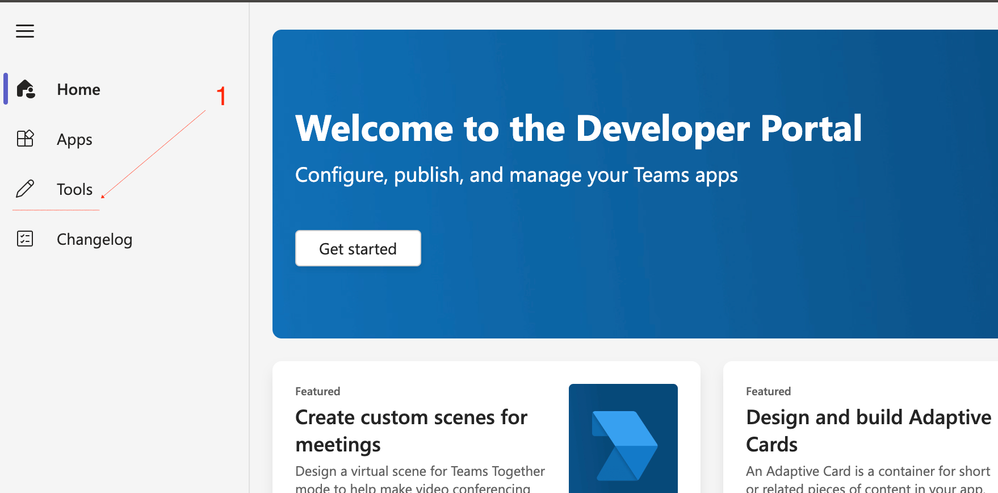Screen dimensions: 998x493
Task: Click the Tools pencil icon
Action: coord(26,189)
